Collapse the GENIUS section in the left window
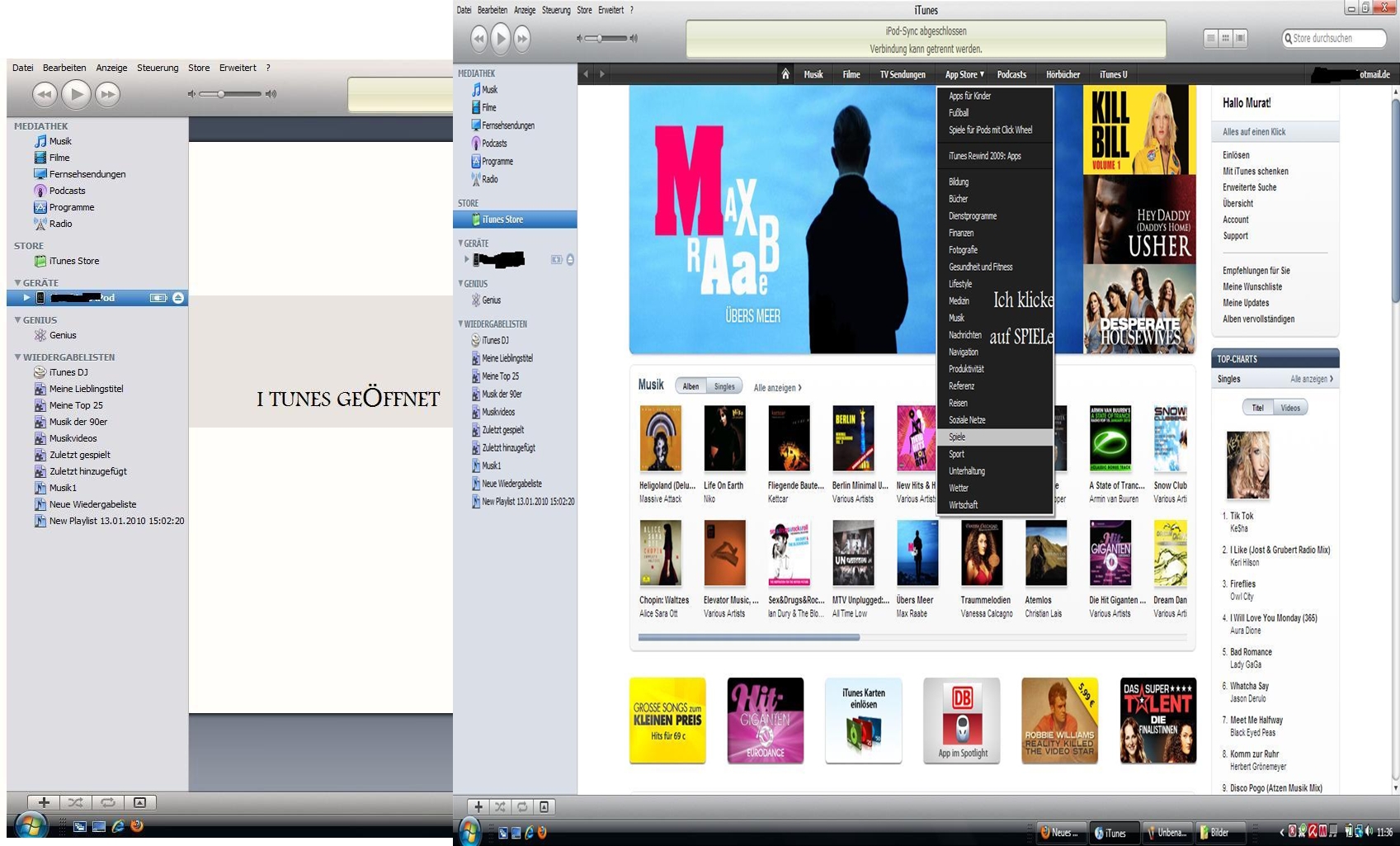Screen dimensions: 1400x846 17,320
